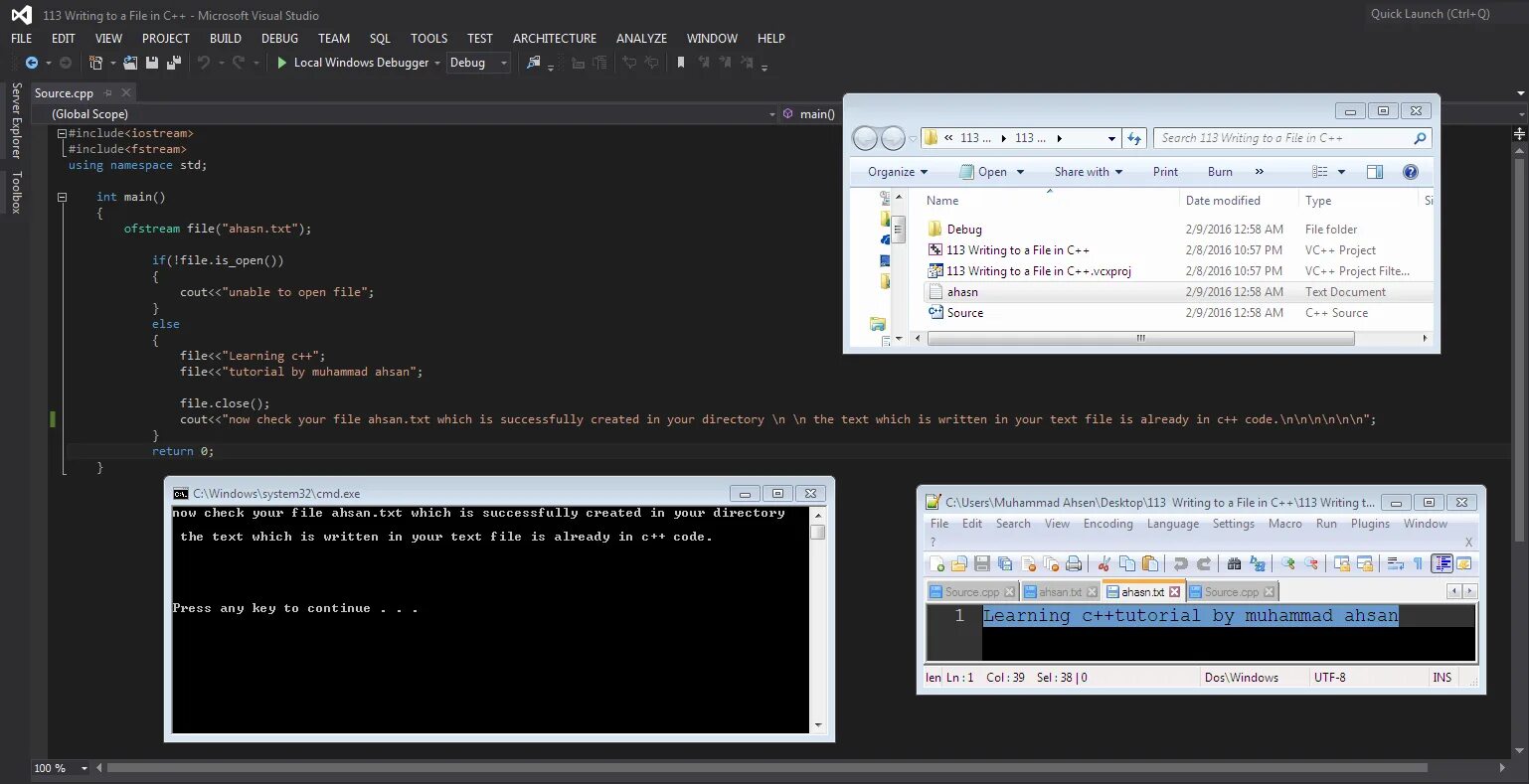Open the Server Explorer side tab

pyautogui.click(x=16, y=120)
